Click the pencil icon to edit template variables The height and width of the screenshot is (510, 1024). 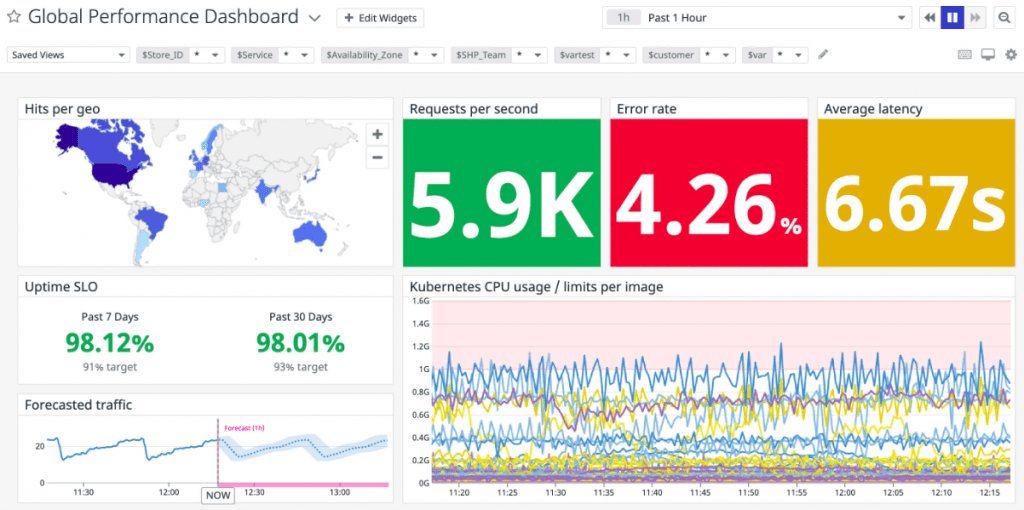pyautogui.click(x=823, y=55)
